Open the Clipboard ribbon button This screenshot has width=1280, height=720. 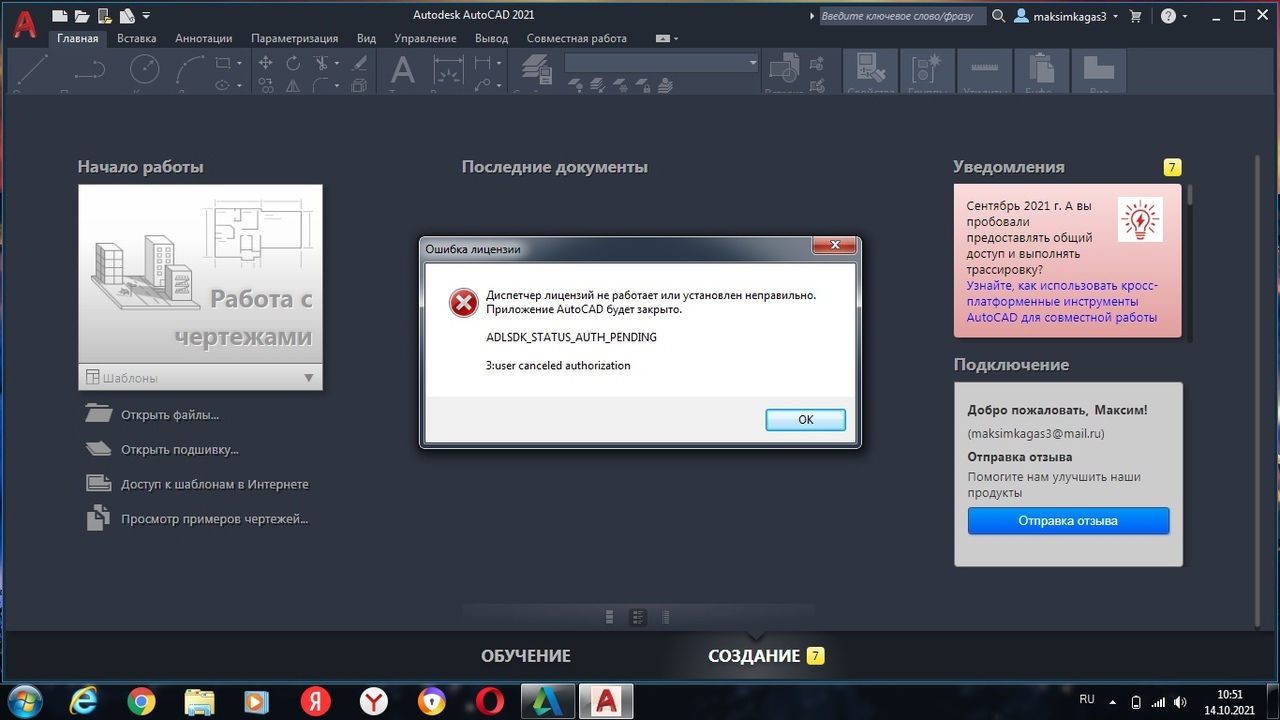[1042, 72]
